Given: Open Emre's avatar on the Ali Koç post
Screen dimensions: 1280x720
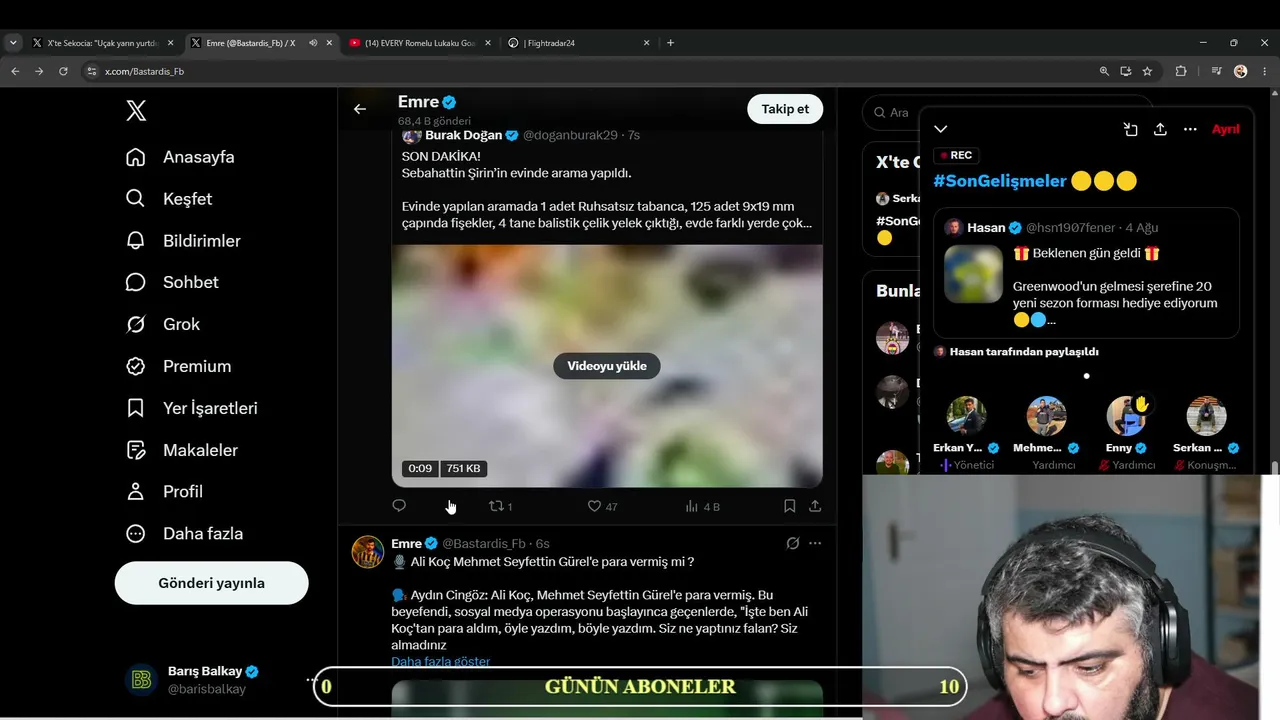Looking at the screenshot, I should 368,552.
